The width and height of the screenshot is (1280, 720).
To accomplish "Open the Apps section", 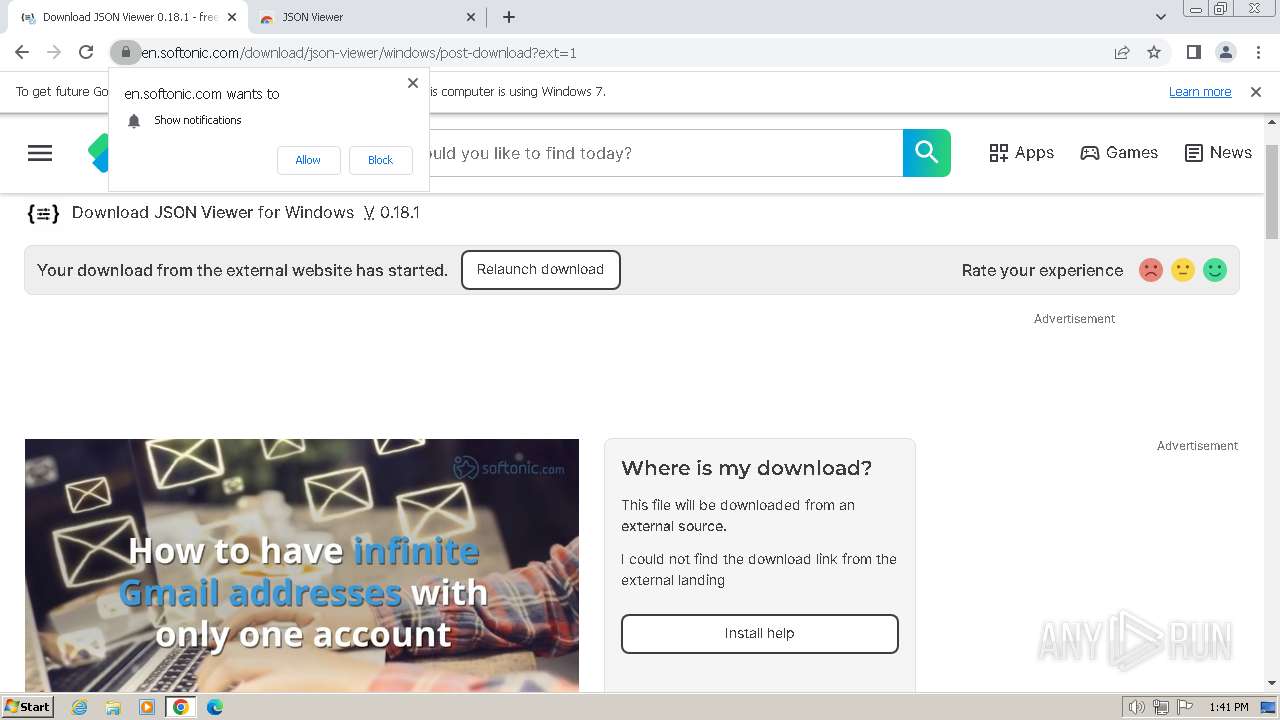I will [x=1021, y=153].
